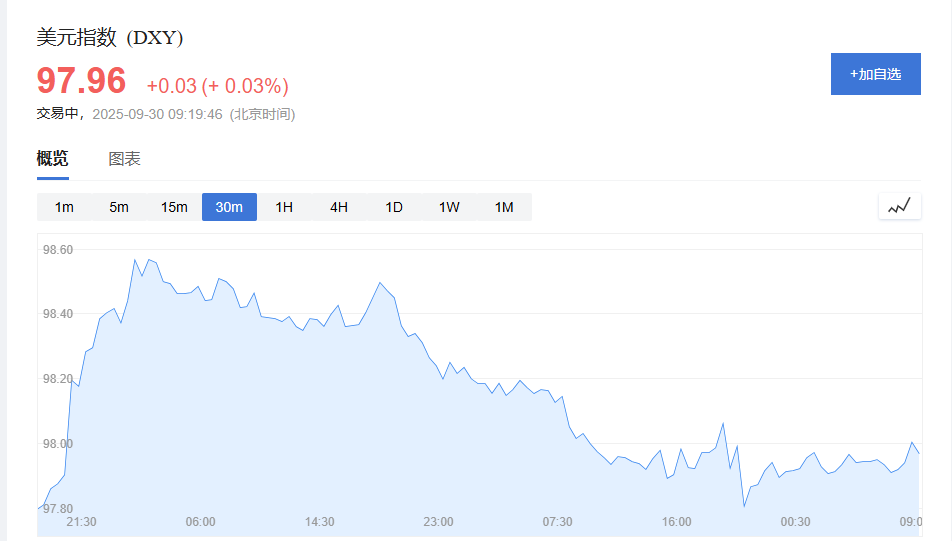Select the 5m timeframe
Image resolution: width=952 pixels, height=541 pixels.
[x=119, y=207]
